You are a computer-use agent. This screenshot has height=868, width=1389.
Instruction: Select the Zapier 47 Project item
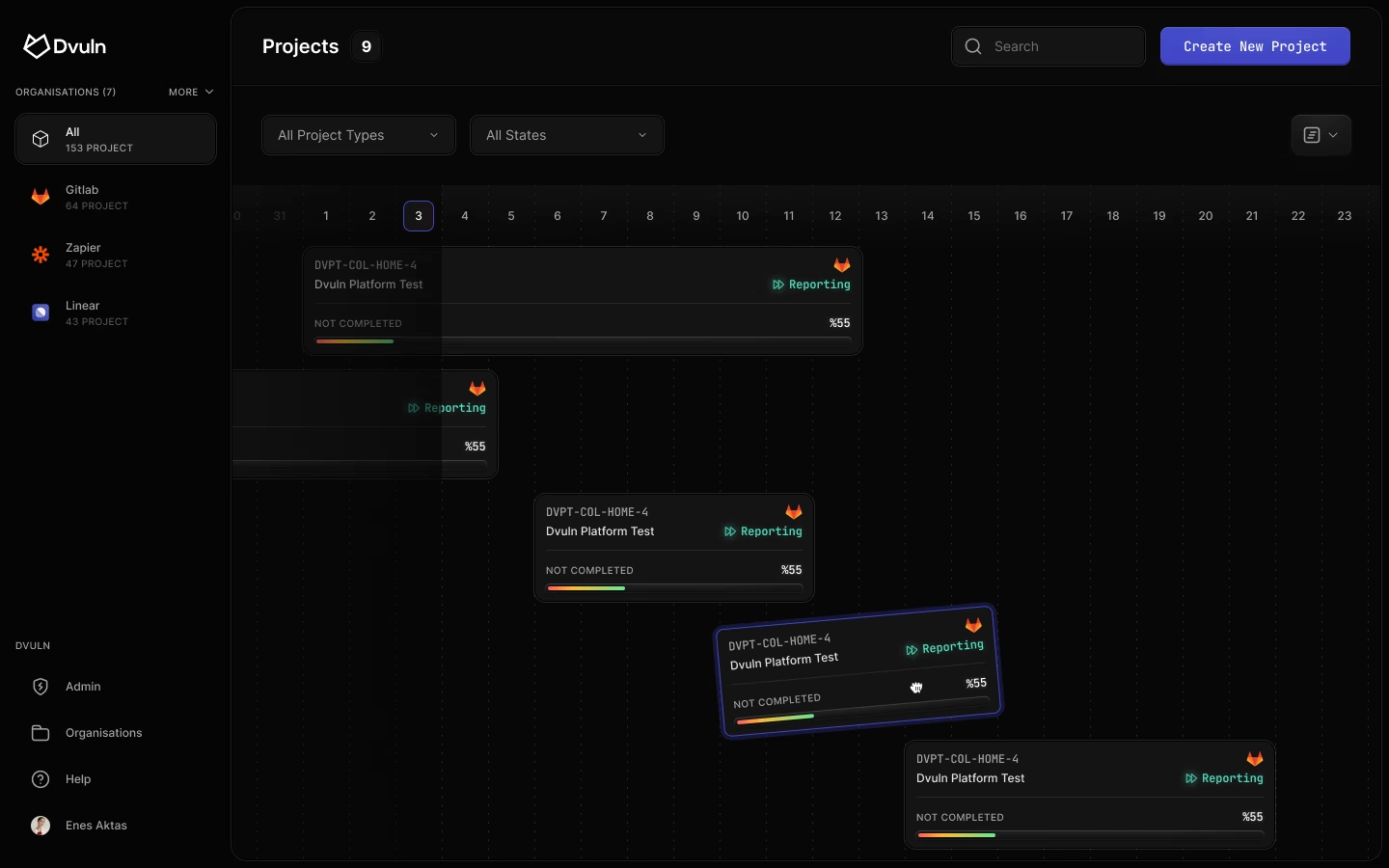coord(116,255)
